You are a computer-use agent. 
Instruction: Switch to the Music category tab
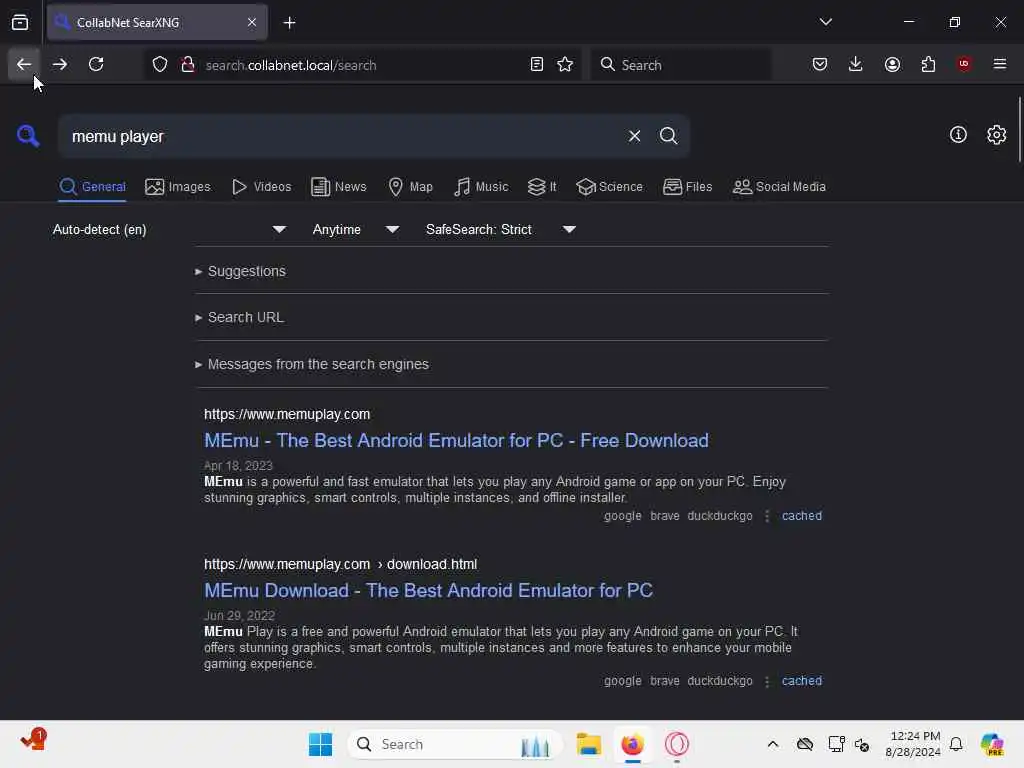tap(481, 187)
